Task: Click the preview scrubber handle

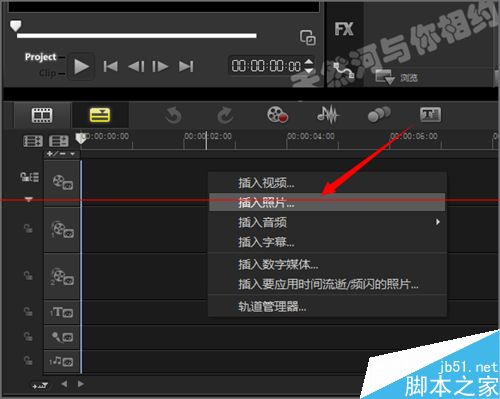Action: [x=15, y=26]
